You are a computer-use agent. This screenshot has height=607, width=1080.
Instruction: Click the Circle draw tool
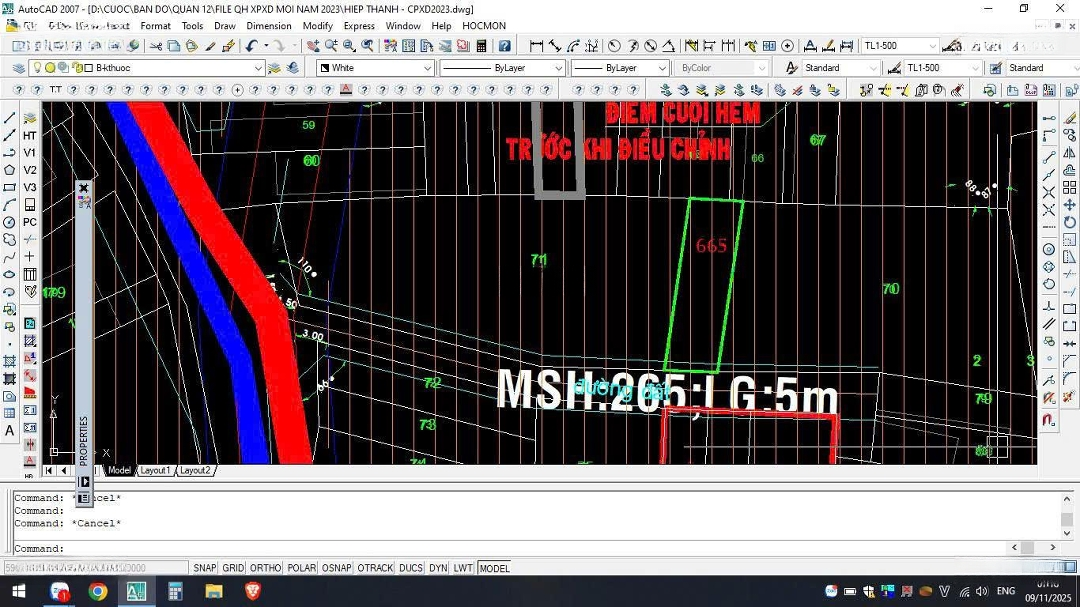tap(9, 222)
